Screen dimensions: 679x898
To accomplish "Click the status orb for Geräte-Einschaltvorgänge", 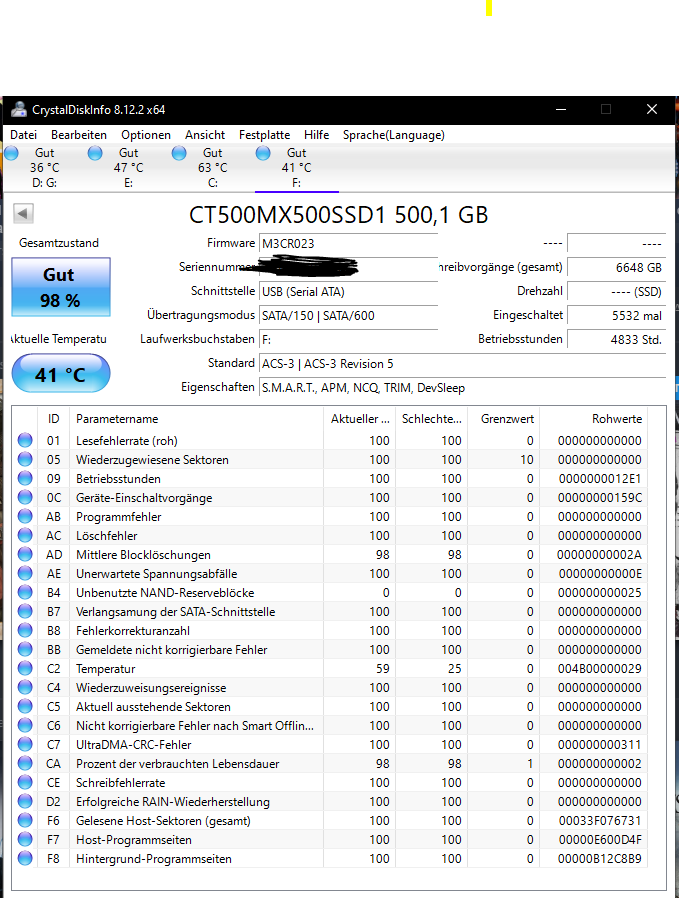I will click(x=25, y=497).
